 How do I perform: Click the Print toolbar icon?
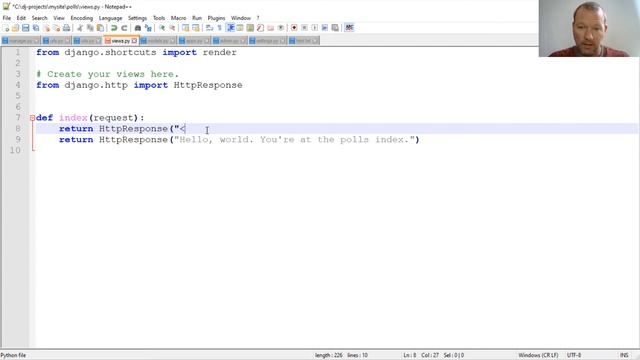coord(67,28)
